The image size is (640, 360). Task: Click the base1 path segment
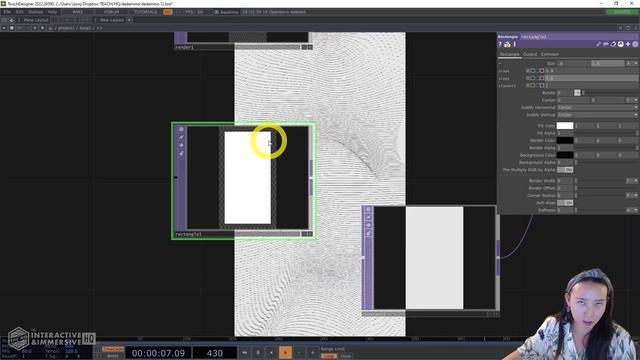coord(85,28)
